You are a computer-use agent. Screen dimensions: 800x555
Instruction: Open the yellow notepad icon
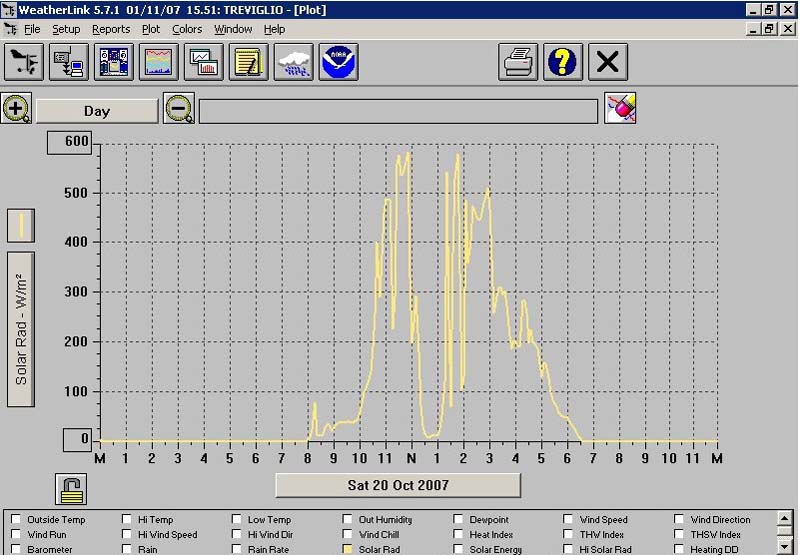click(x=248, y=62)
